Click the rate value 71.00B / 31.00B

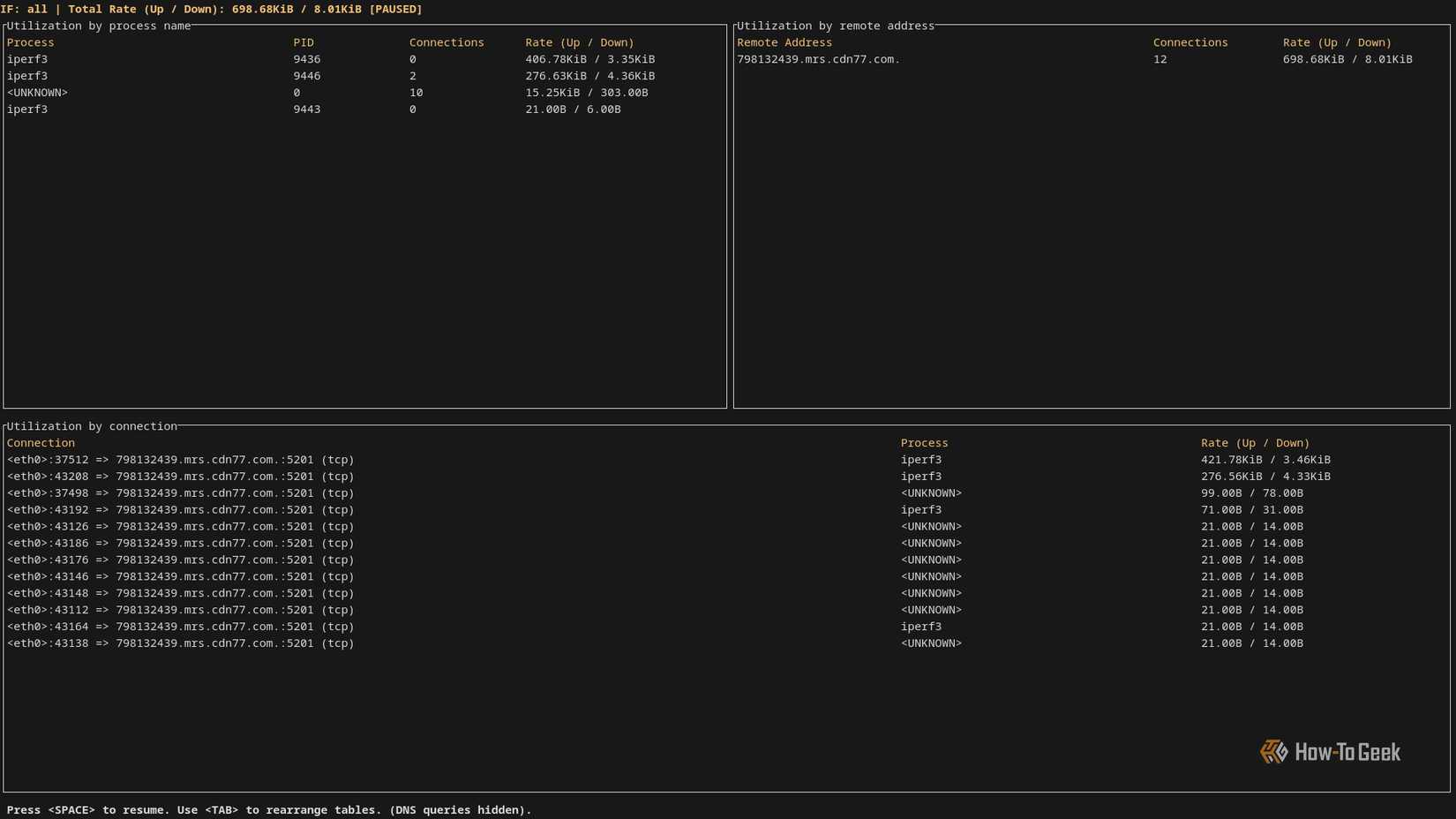click(x=1252, y=510)
